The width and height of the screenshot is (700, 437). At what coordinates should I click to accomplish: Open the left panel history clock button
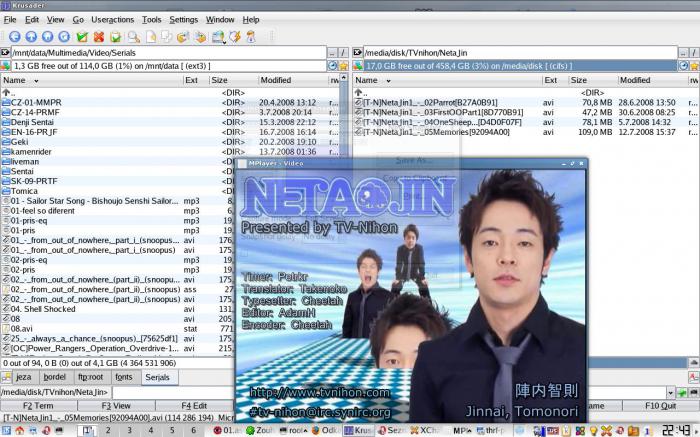[333, 66]
